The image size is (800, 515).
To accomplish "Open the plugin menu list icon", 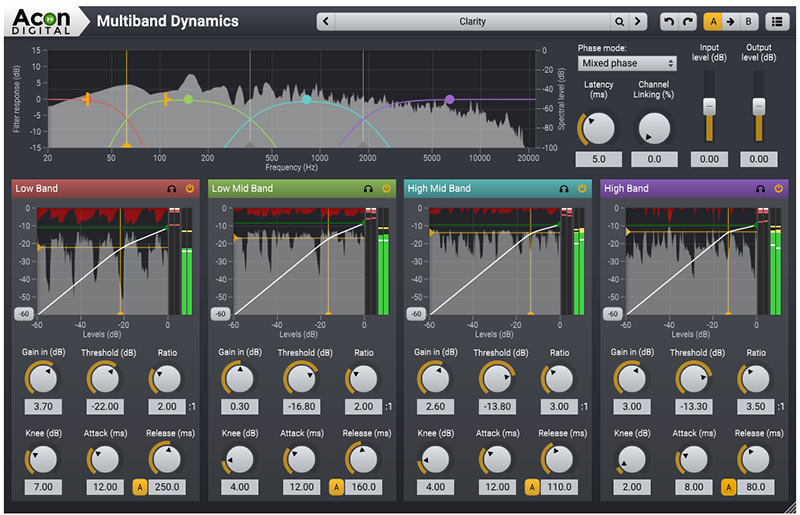I will pyautogui.click(x=777, y=21).
